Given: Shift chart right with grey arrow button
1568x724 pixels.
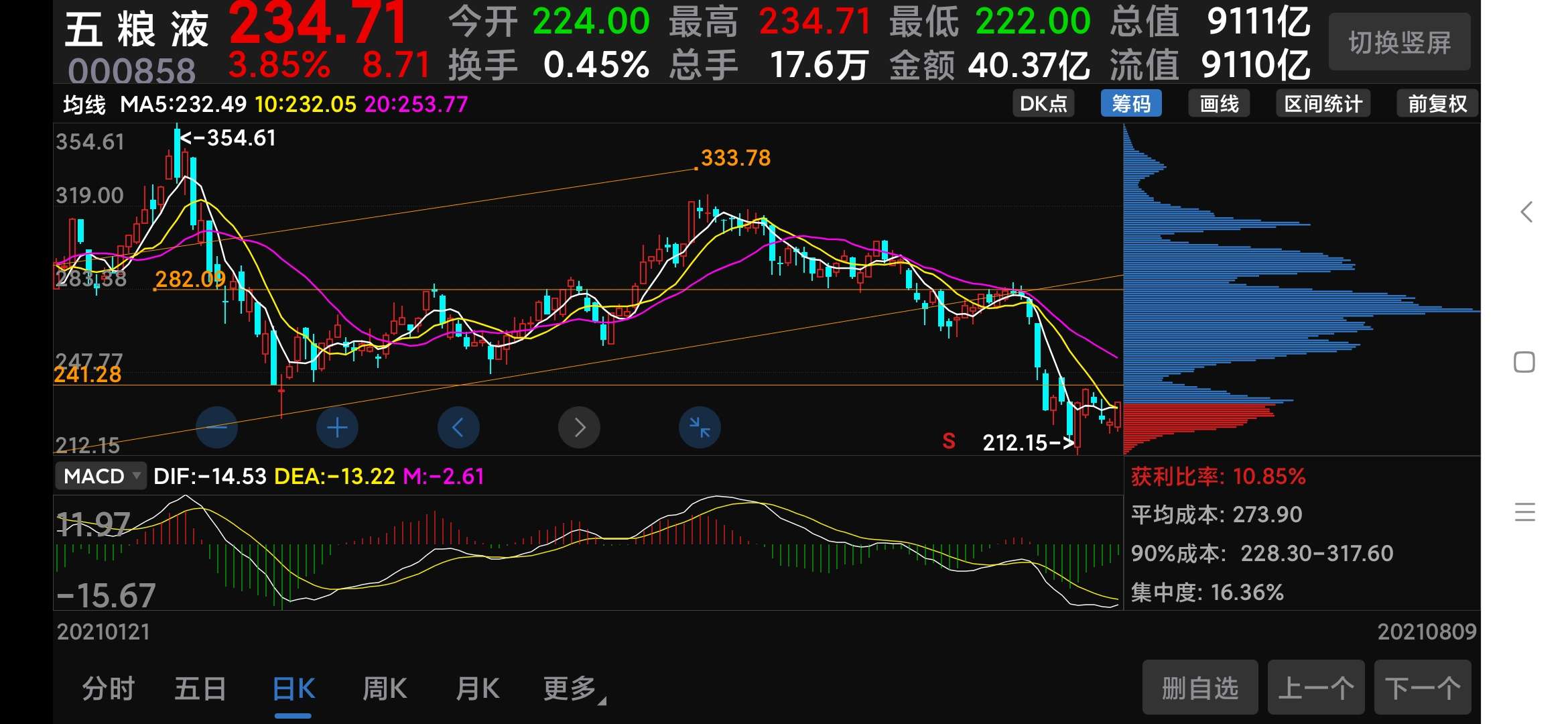Looking at the screenshot, I should tap(579, 427).
